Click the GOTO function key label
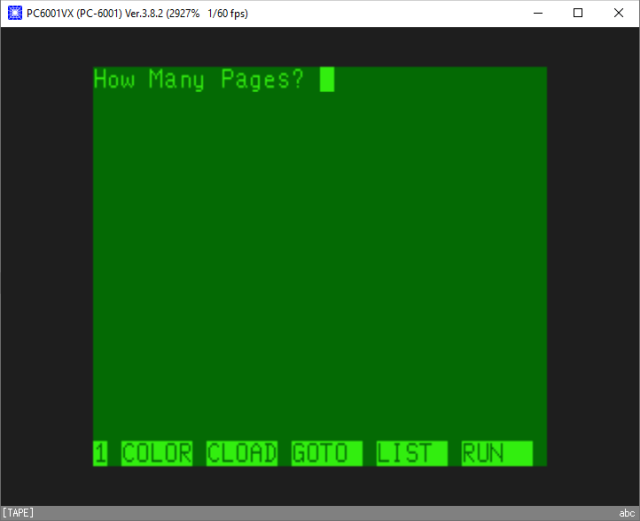This screenshot has width=640, height=521. pos(327,453)
